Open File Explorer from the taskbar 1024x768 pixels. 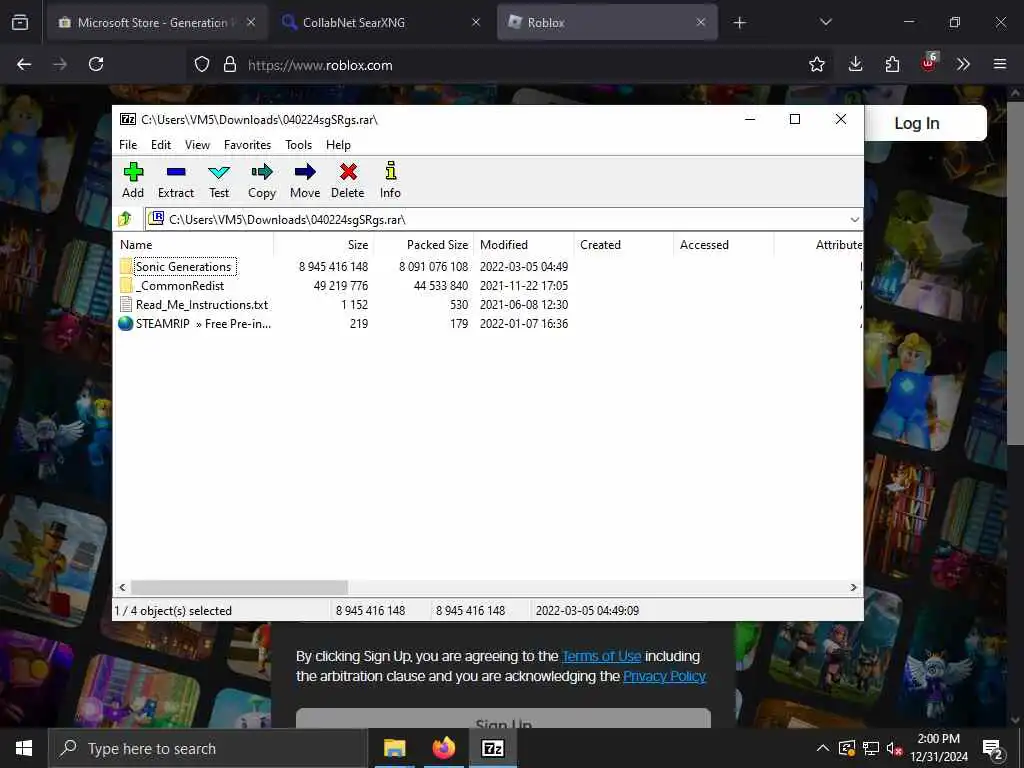pyautogui.click(x=394, y=748)
